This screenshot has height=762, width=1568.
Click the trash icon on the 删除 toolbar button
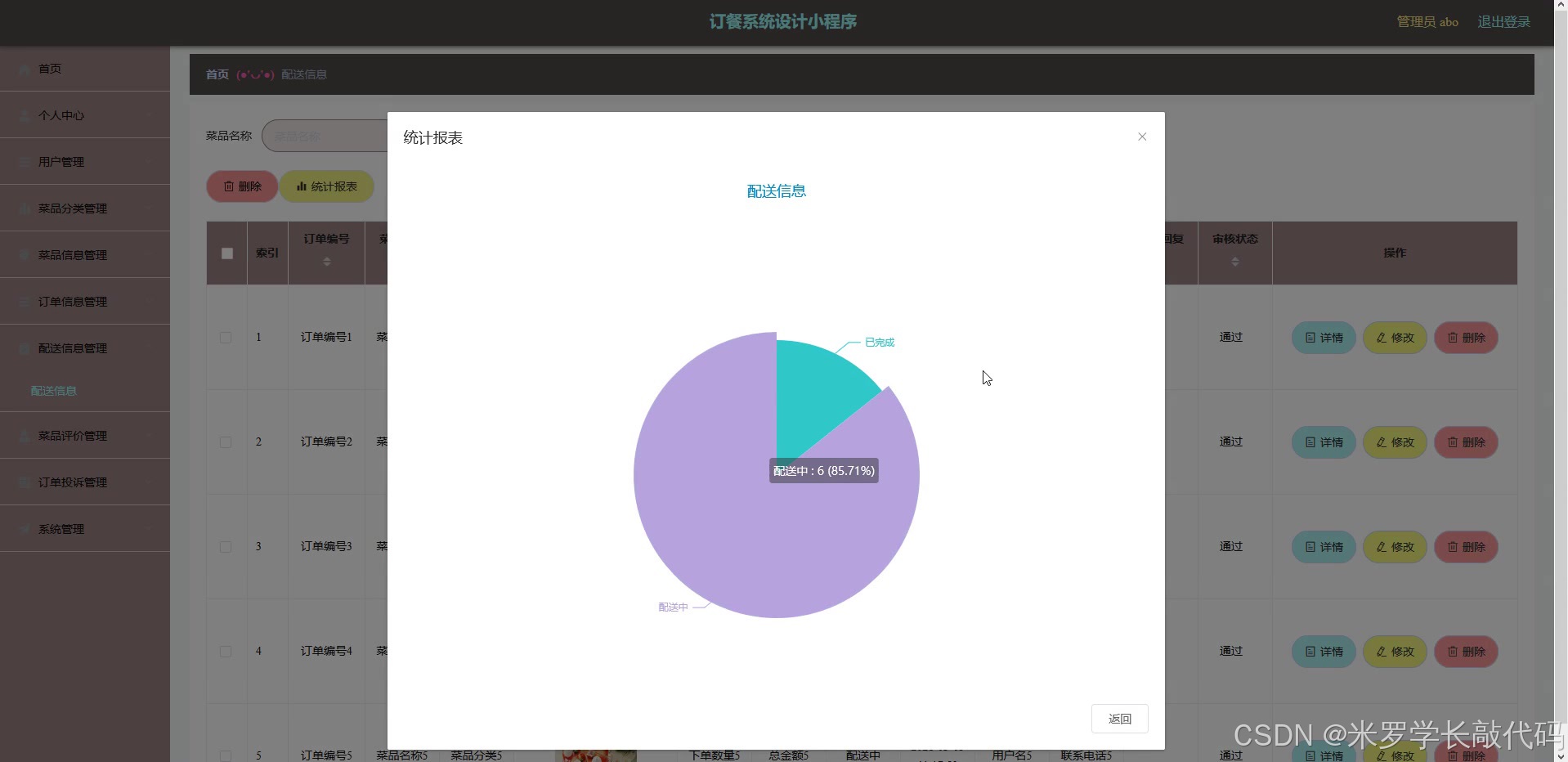click(230, 186)
